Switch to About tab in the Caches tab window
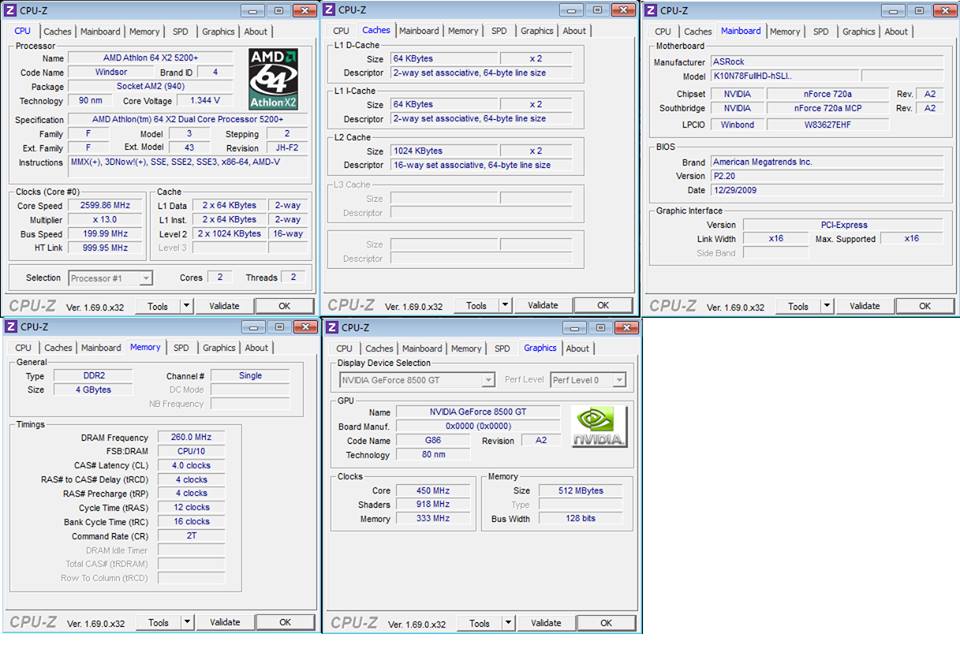This screenshot has width=960, height=660. [574, 31]
